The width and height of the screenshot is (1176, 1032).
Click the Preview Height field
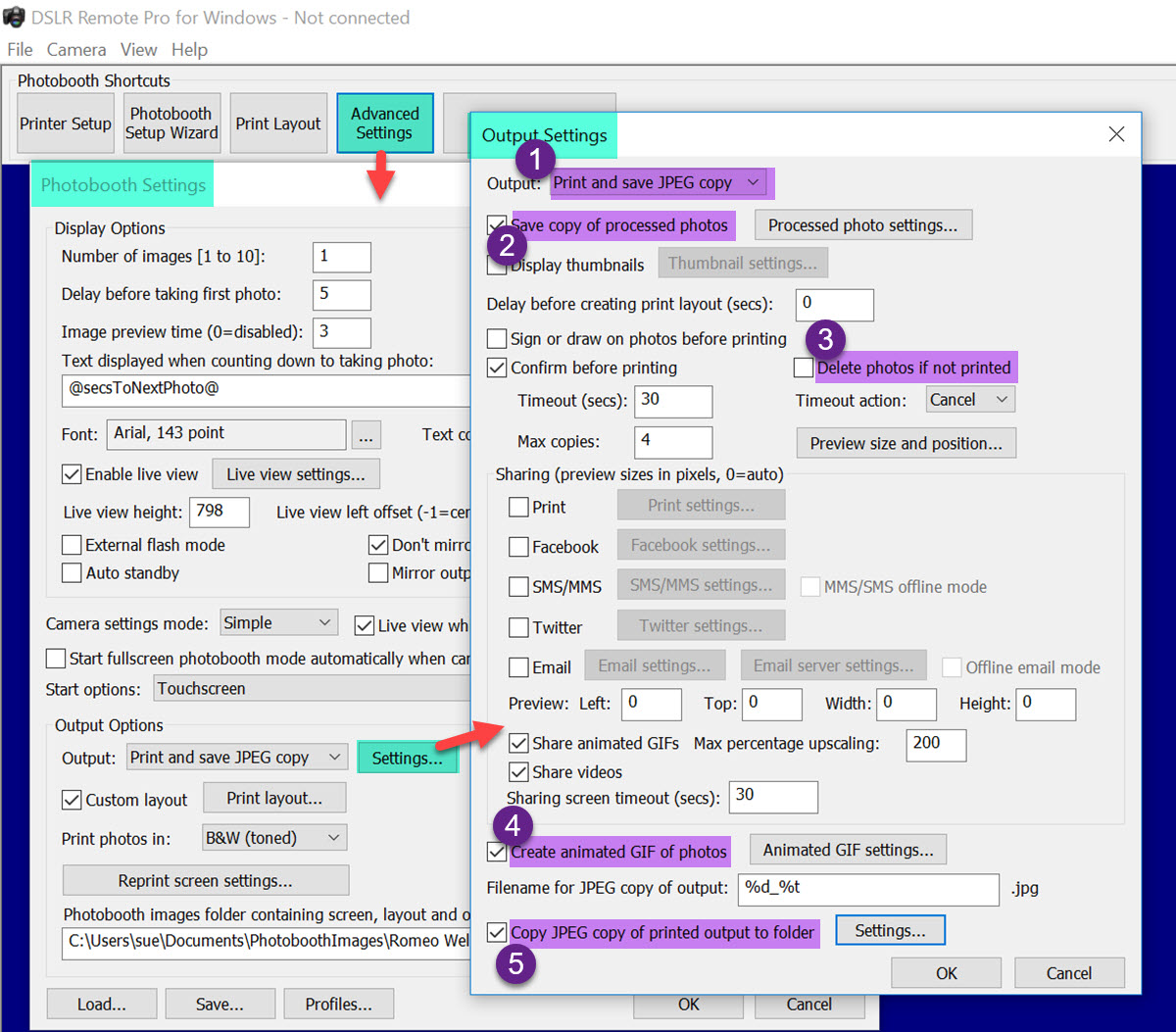click(1046, 704)
